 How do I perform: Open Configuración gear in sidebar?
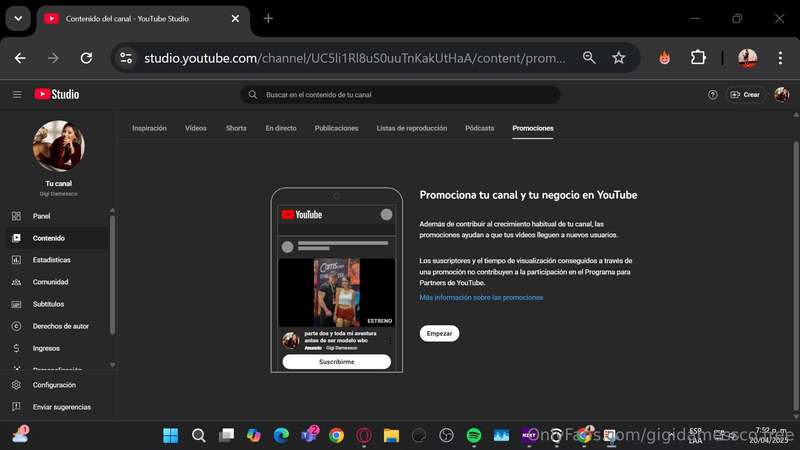(x=16, y=385)
